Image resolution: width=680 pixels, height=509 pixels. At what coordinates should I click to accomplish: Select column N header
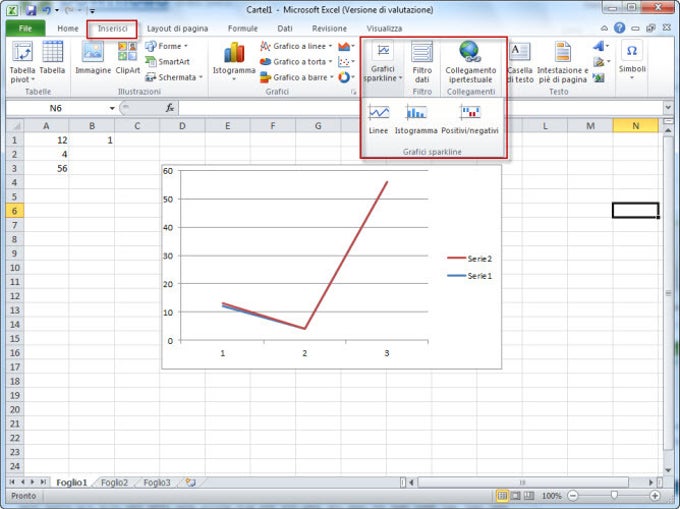click(635, 126)
